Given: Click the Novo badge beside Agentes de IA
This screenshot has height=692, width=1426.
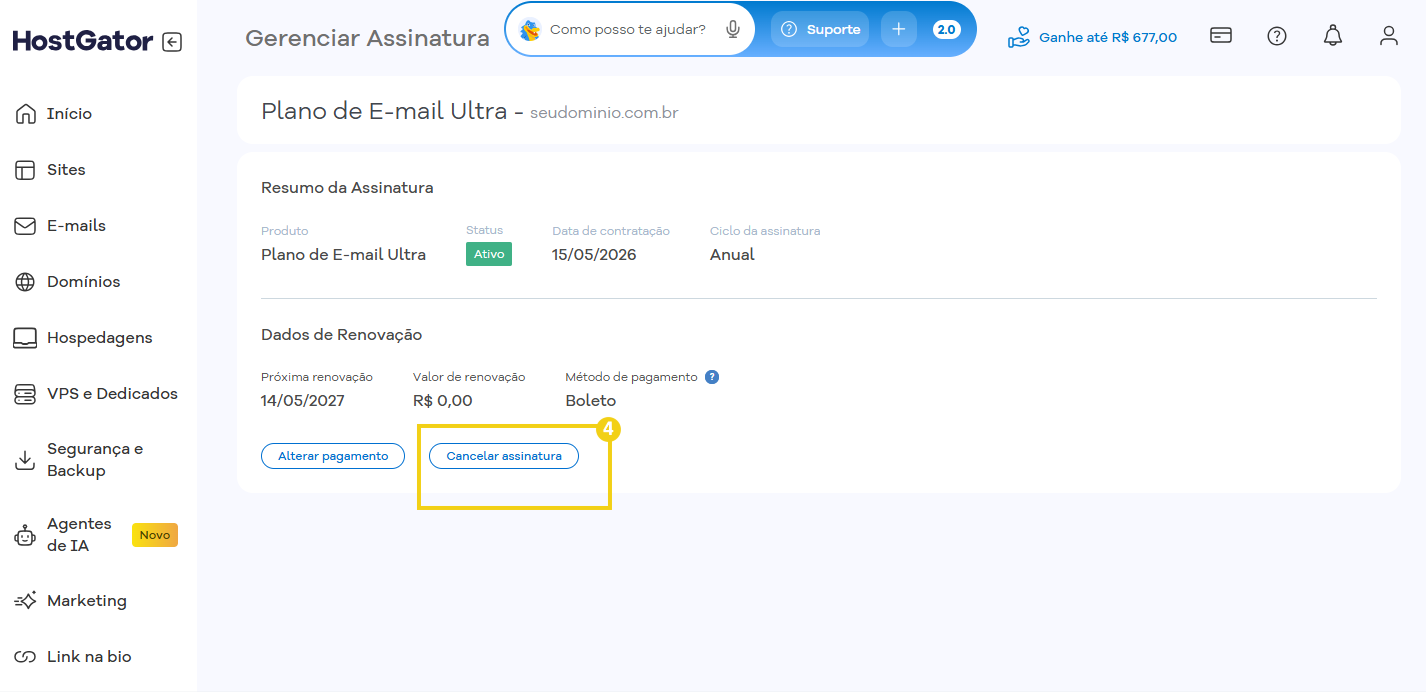Looking at the screenshot, I should [x=155, y=535].
